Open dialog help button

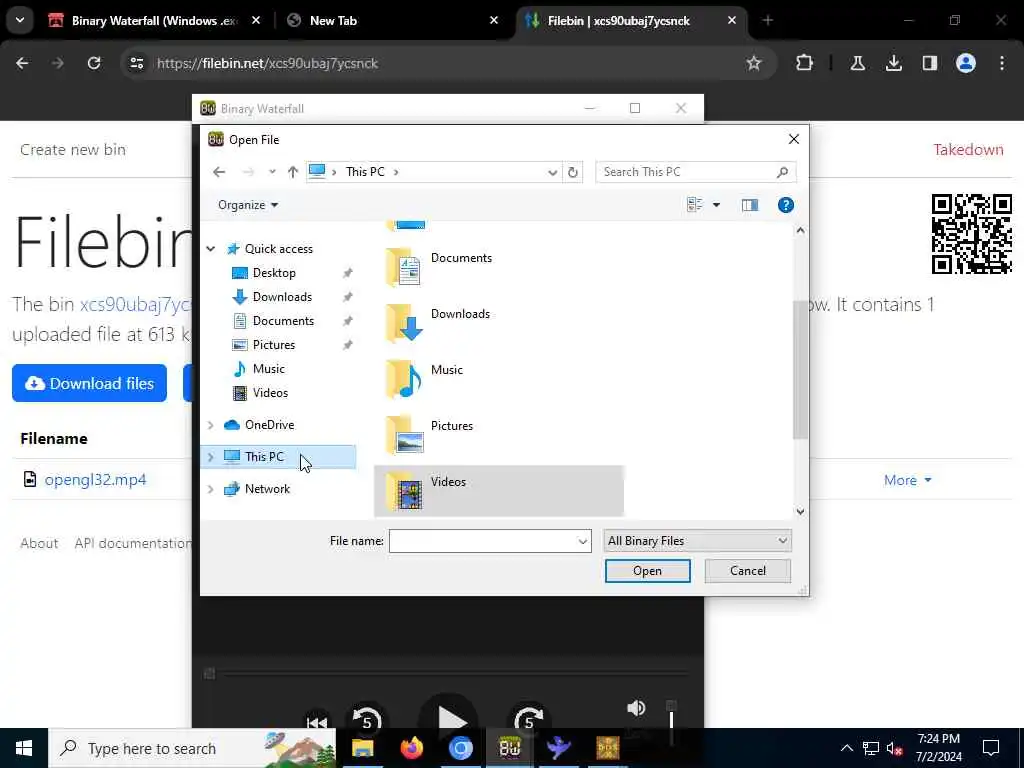(786, 205)
